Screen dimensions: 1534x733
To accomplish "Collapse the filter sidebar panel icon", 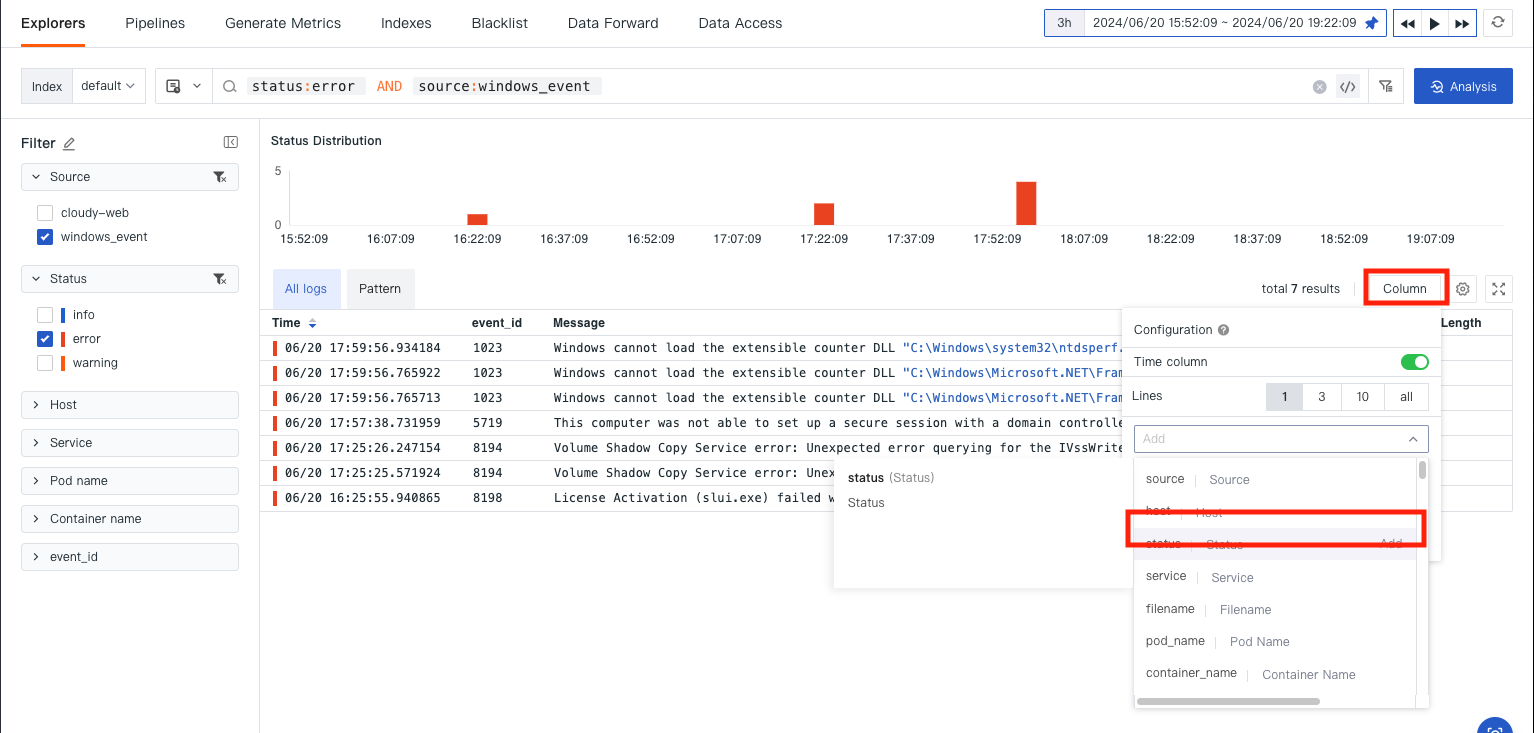I will 231,143.
